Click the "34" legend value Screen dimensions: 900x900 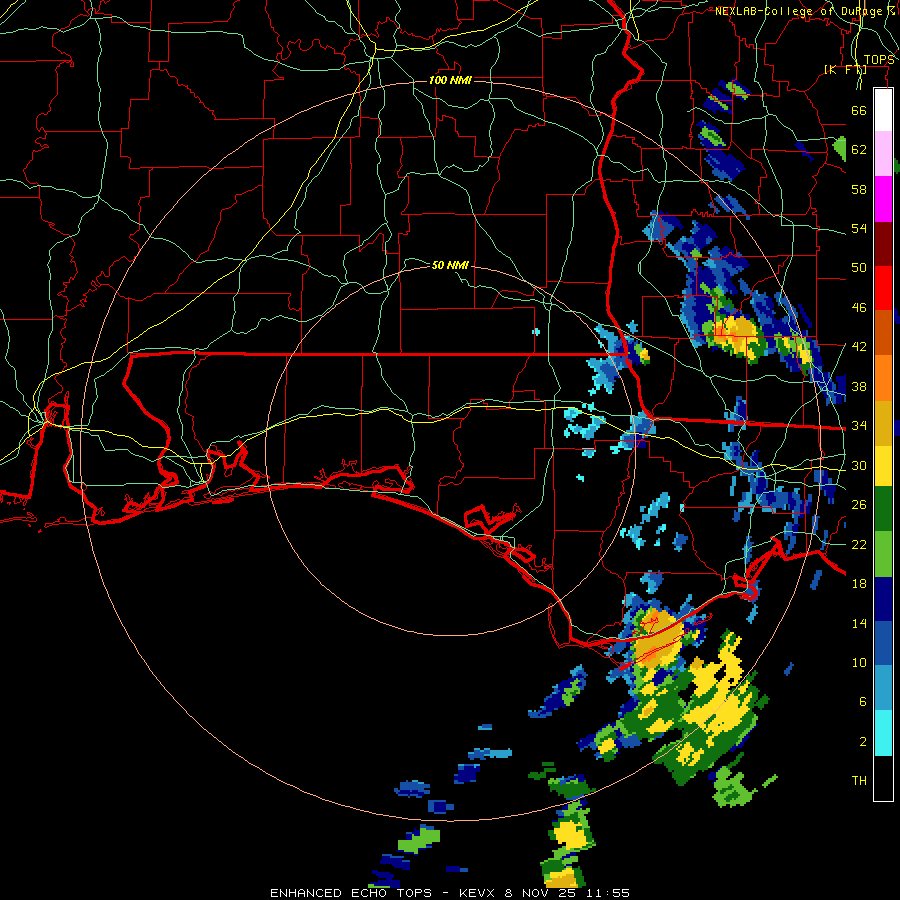pyautogui.click(x=859, y=426)
